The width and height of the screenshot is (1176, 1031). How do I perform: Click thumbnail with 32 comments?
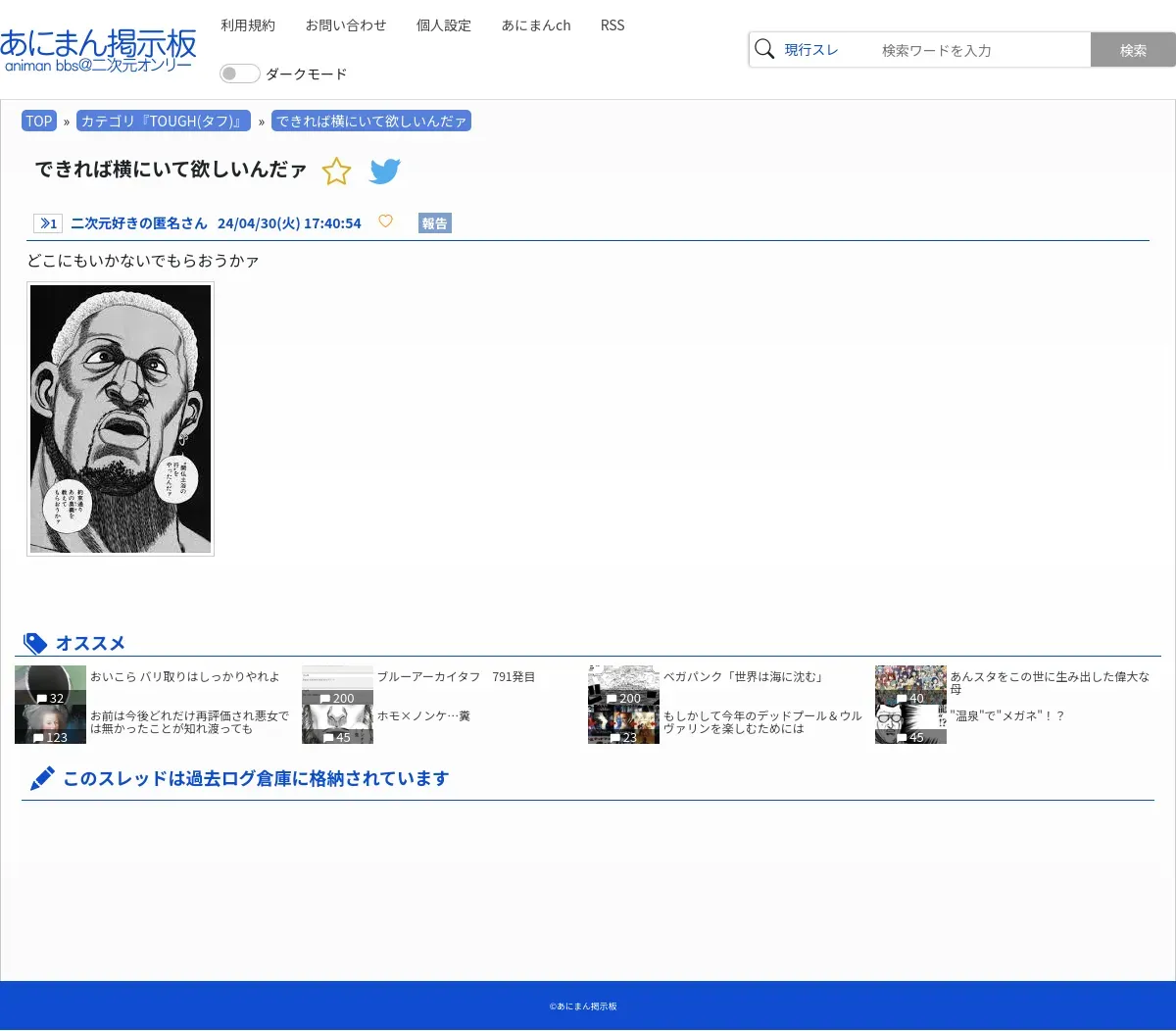click(x=50, y=685)
